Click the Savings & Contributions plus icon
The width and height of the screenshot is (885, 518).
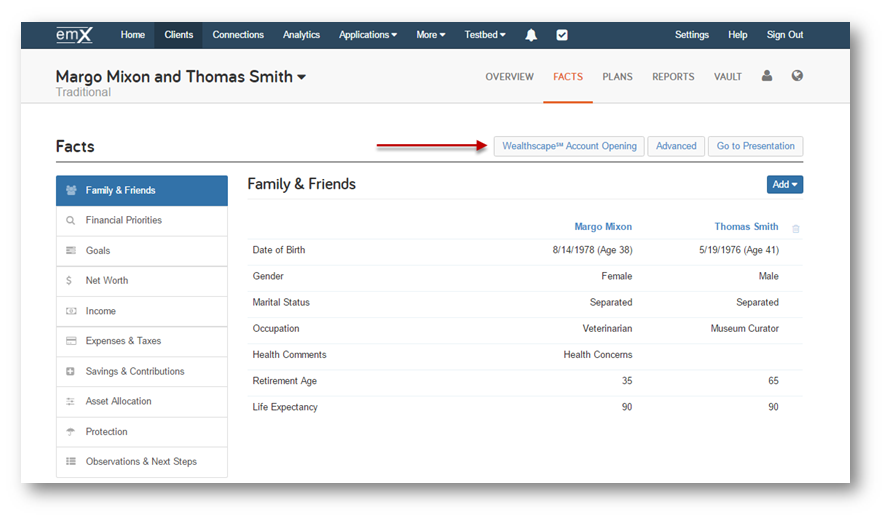click(71, 371)
